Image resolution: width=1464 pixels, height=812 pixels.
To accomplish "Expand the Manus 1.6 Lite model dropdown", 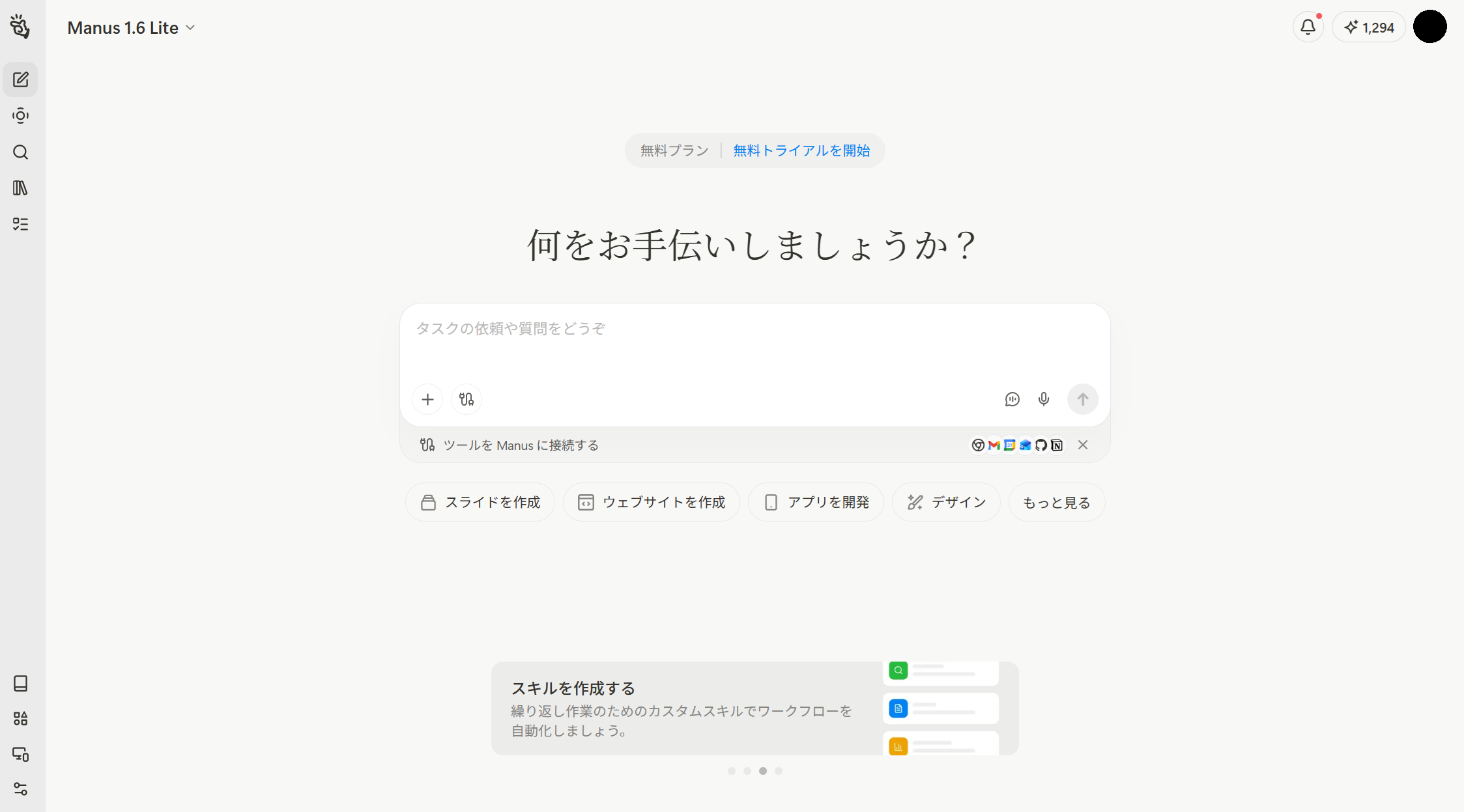I will point(131,28).
